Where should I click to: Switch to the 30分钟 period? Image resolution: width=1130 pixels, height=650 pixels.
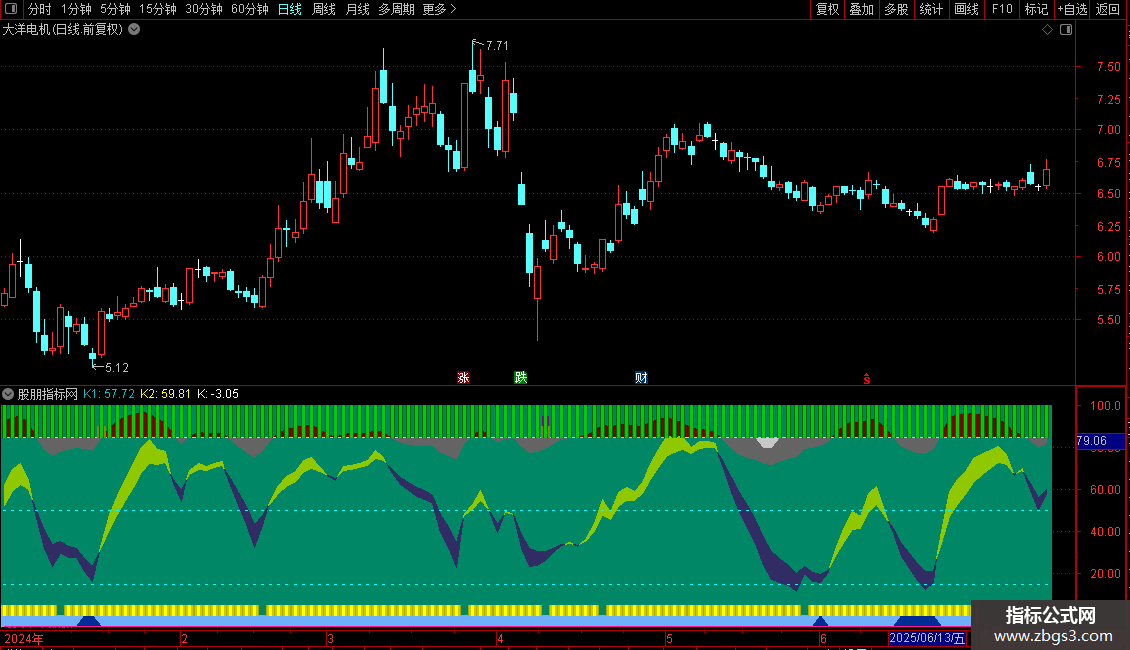point(204,9)
